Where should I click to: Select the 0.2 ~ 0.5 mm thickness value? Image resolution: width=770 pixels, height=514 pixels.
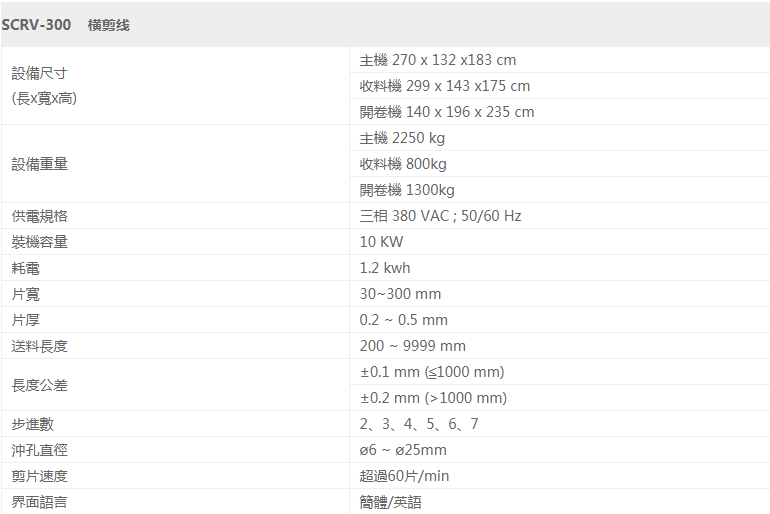(403, 320)
